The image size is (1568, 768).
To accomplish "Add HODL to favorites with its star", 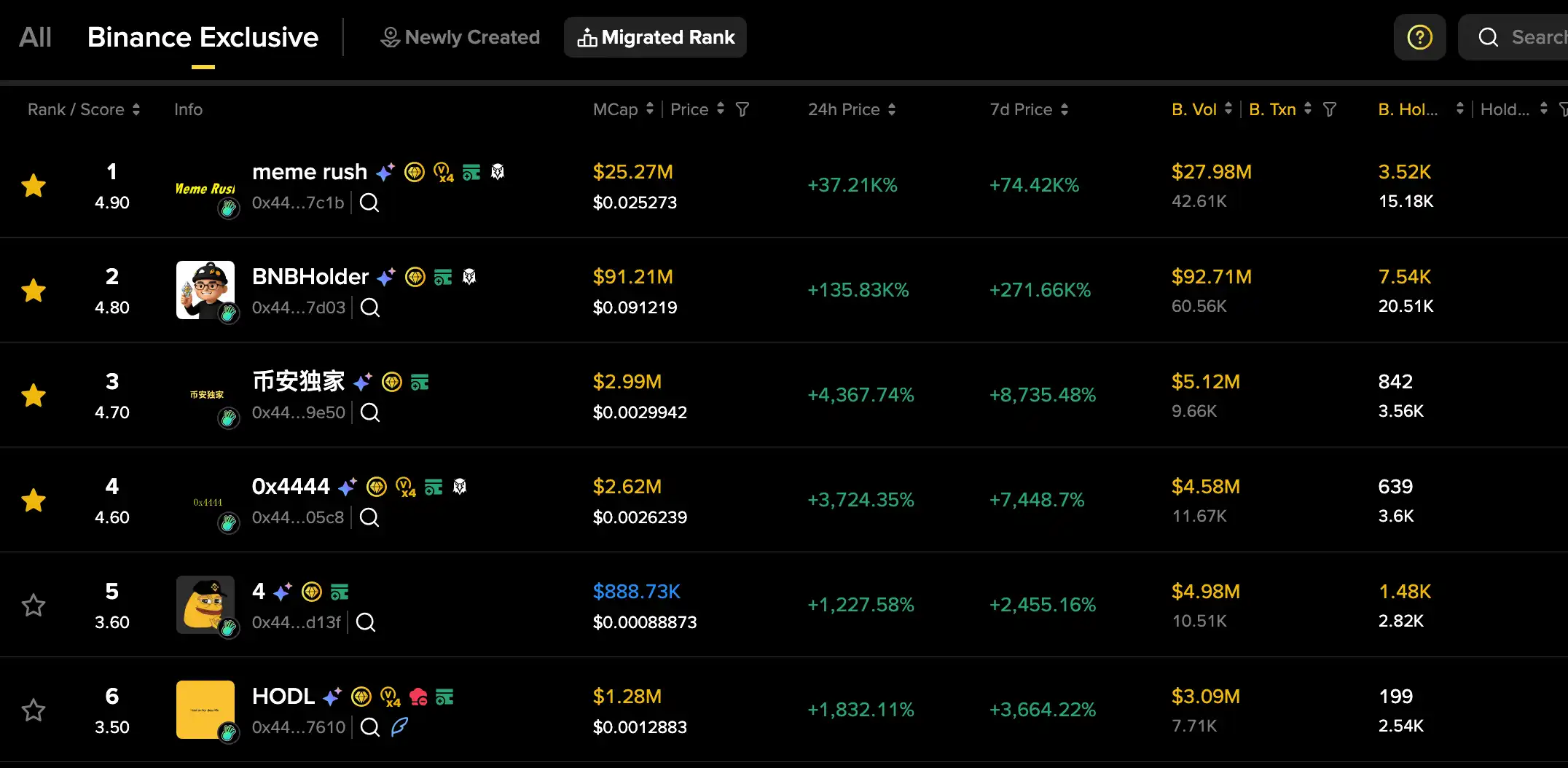I will tap(34, 710).
